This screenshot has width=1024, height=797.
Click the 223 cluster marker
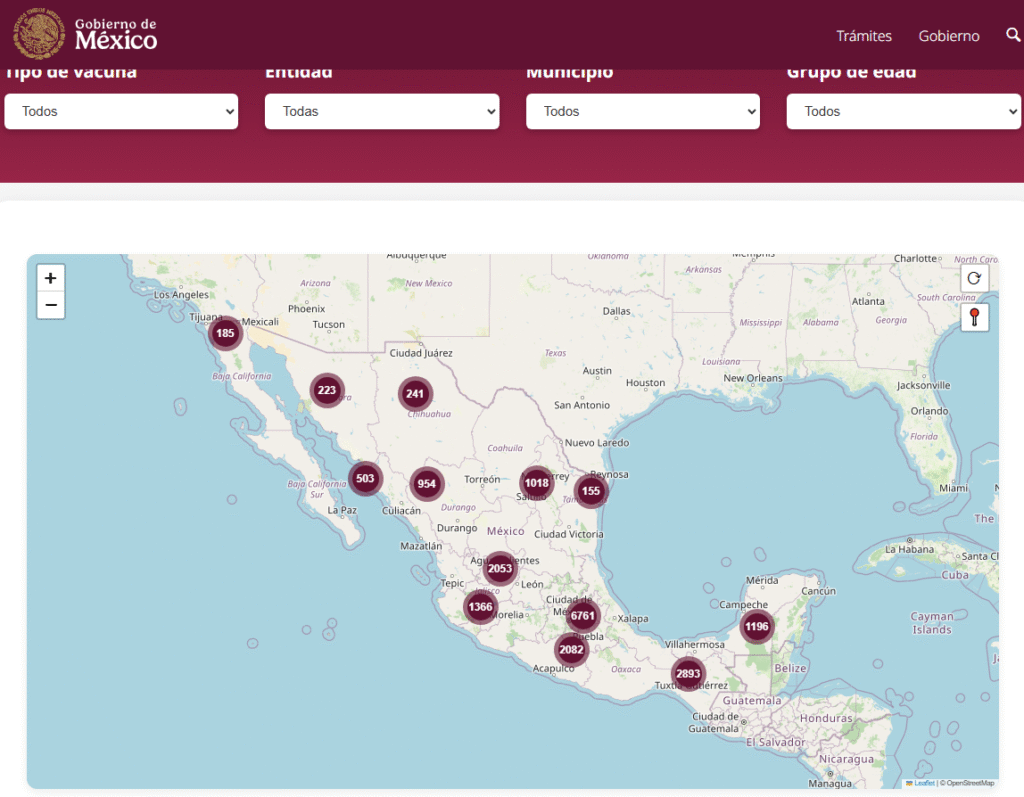(326, 390)
